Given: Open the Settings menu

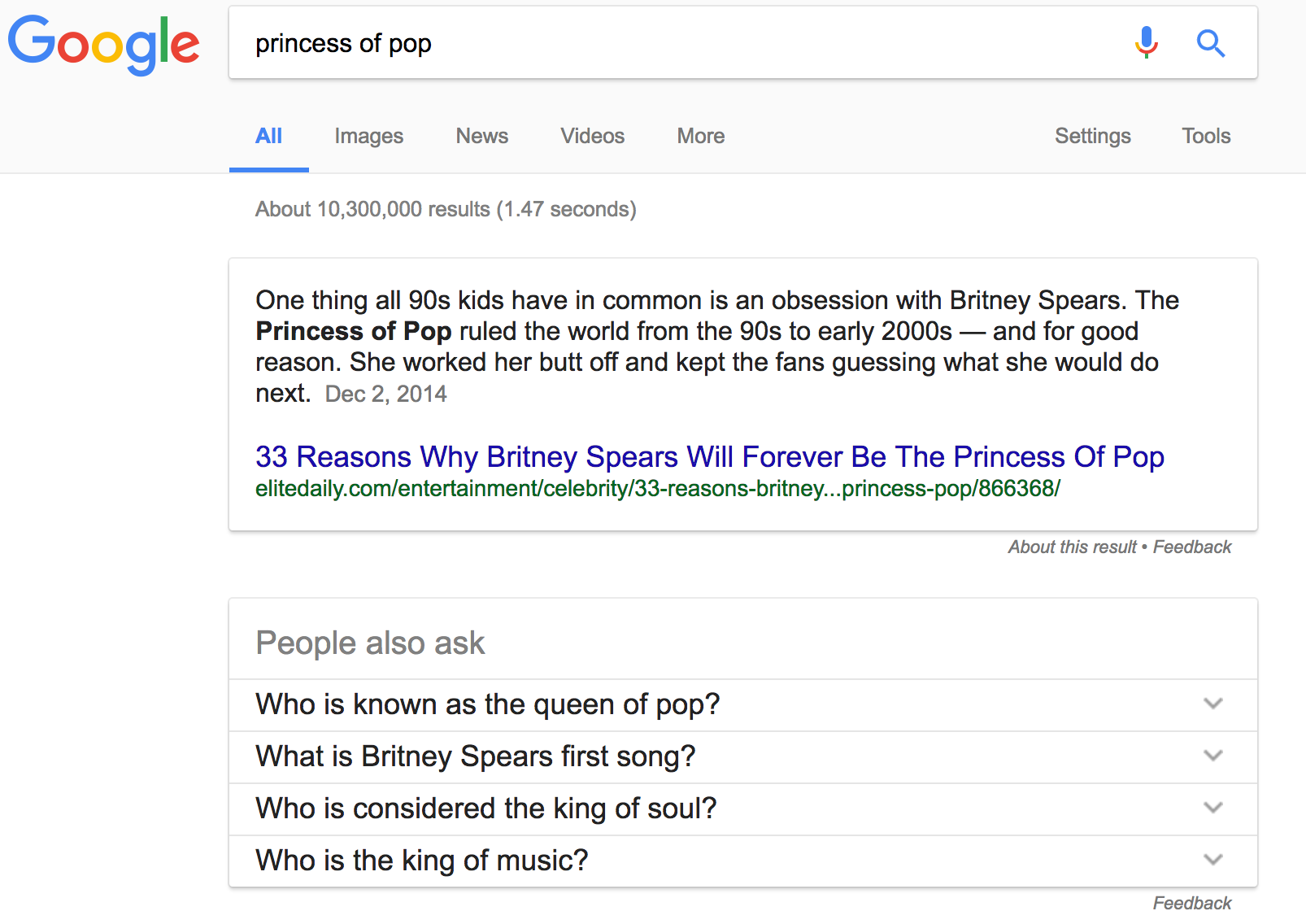Looking at the screenshot, I should pos(1092,137).
